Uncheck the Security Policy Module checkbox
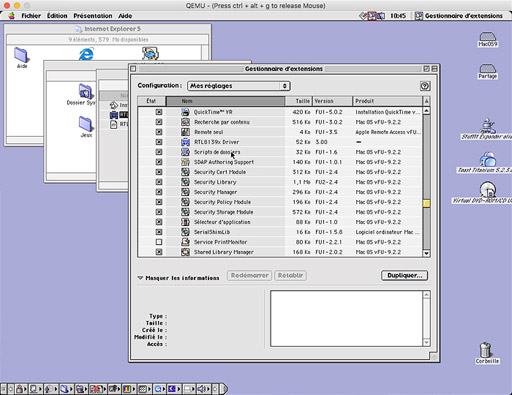 click(159, 202)
